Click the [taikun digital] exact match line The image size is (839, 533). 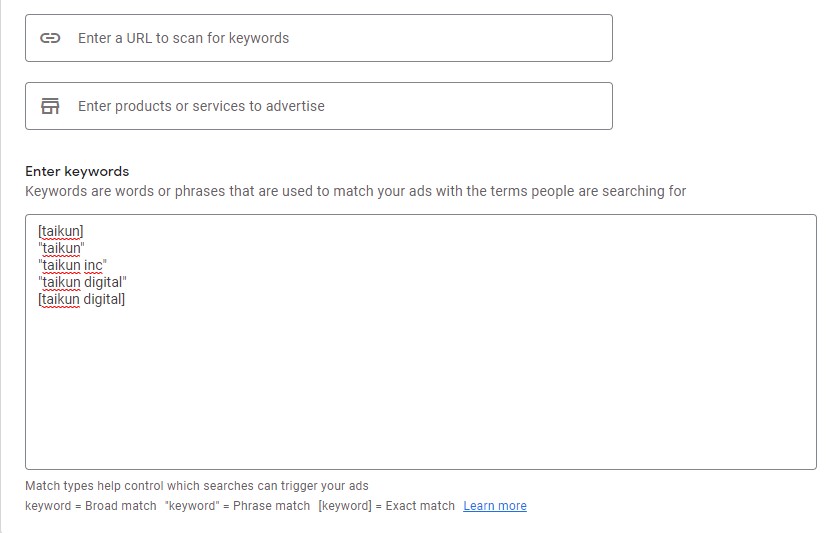[x=82, y=299]
